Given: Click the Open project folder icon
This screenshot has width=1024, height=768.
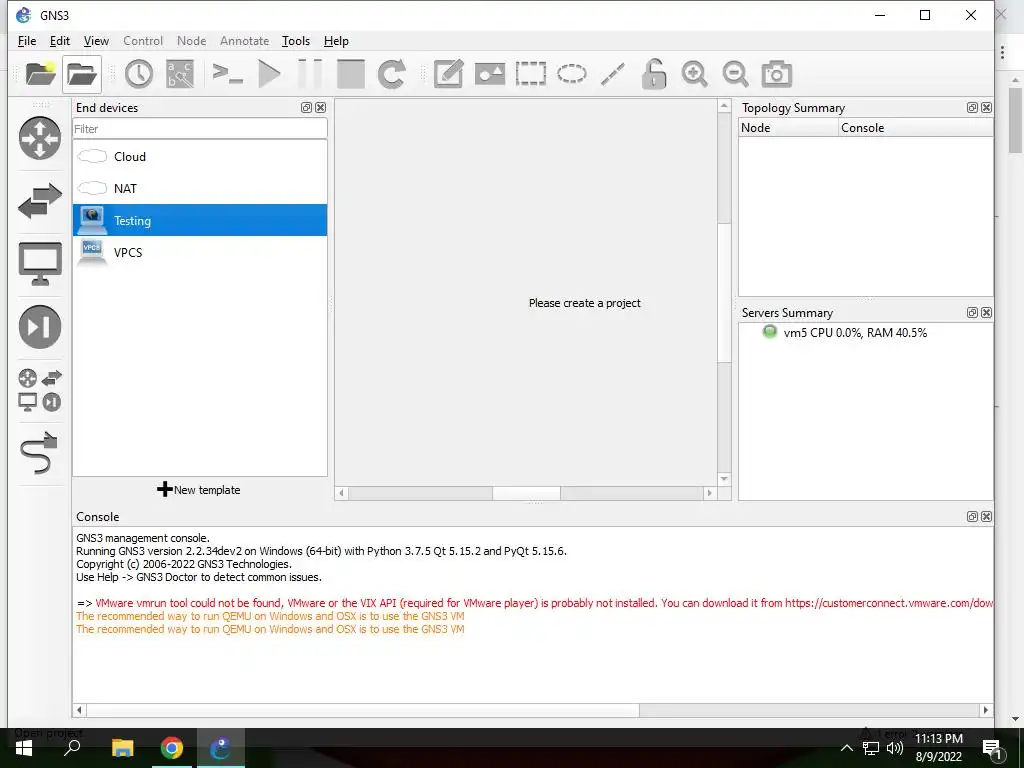Looking at the screenshot, I should click(x=82, y=74).
